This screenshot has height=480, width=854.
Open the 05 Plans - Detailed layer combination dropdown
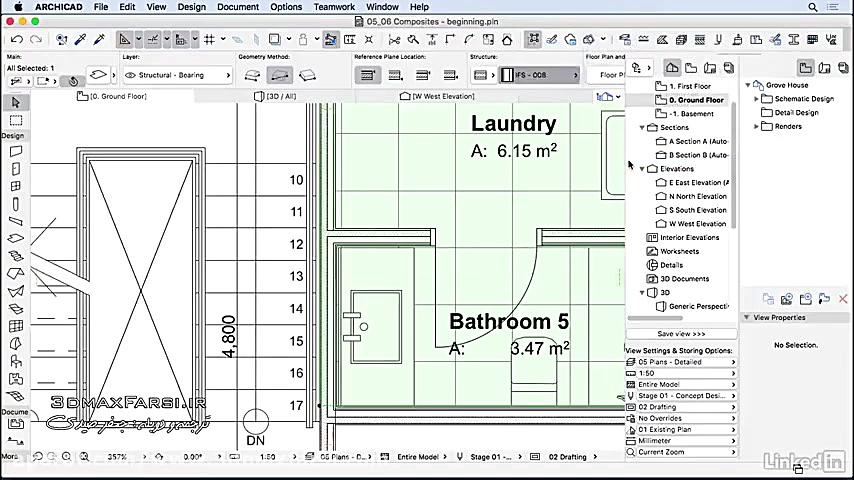[681, 362]
